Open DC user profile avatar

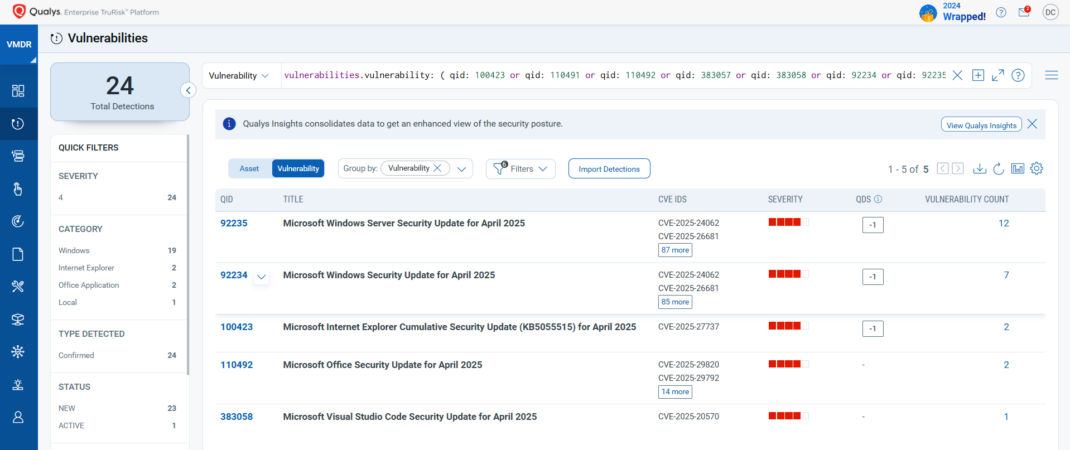tap(1050, 12)
